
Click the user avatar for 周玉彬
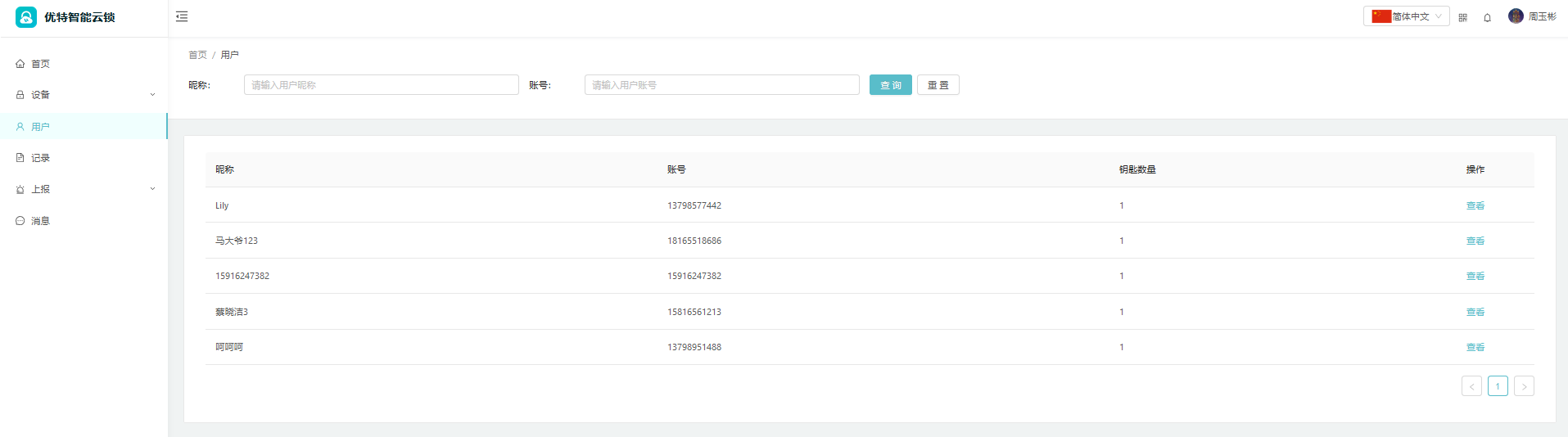[1516, 16]
